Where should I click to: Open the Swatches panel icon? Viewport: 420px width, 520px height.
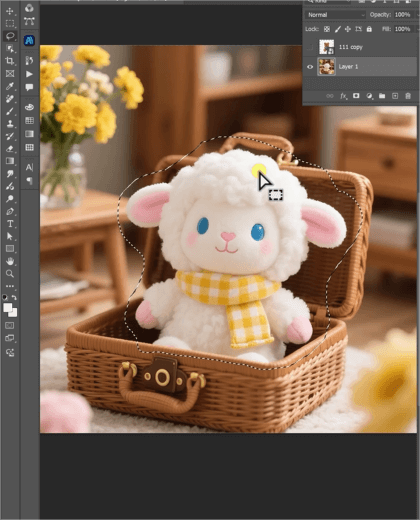point(29,120)
